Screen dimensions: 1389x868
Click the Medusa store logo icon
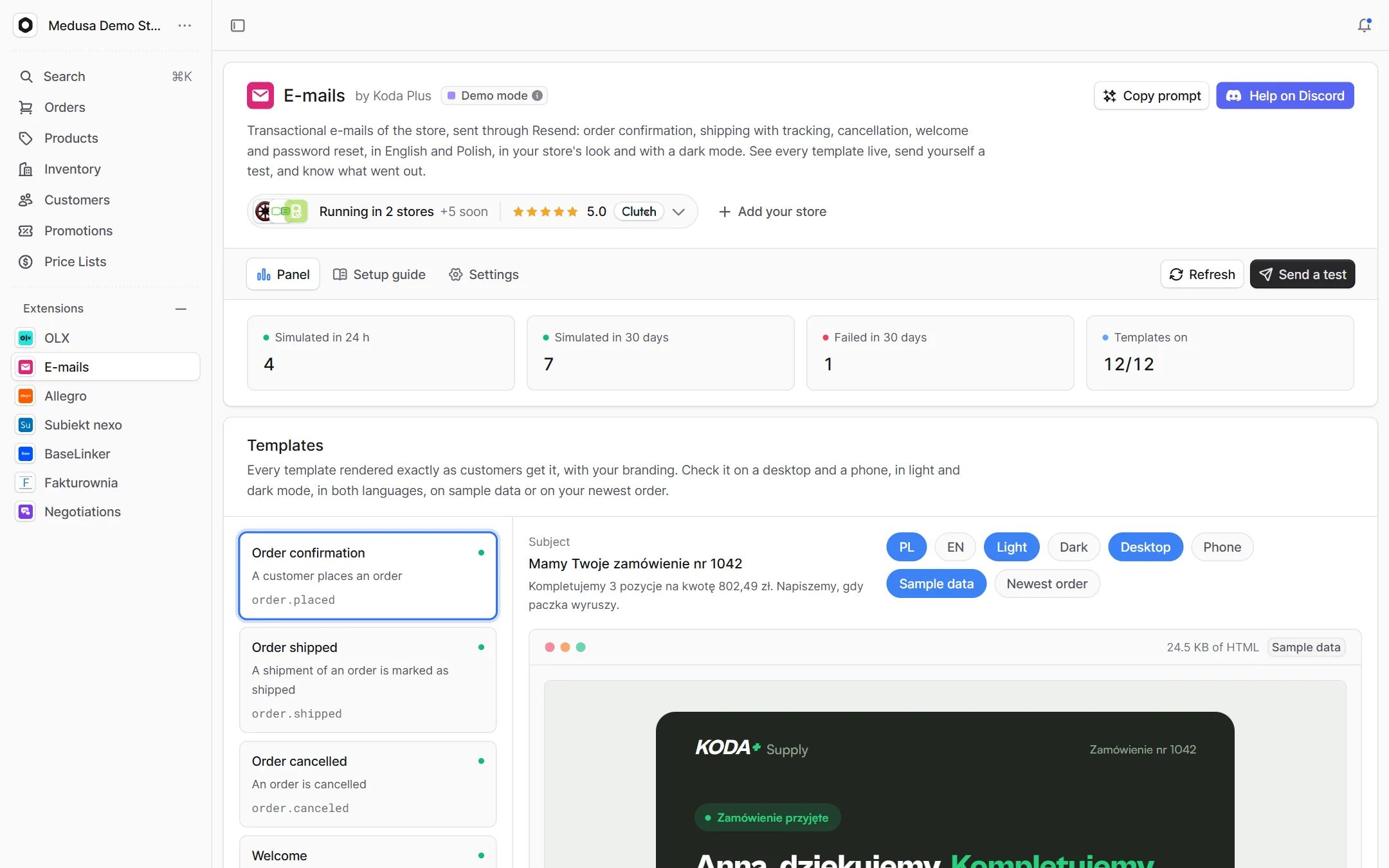[x=25, y=25]
